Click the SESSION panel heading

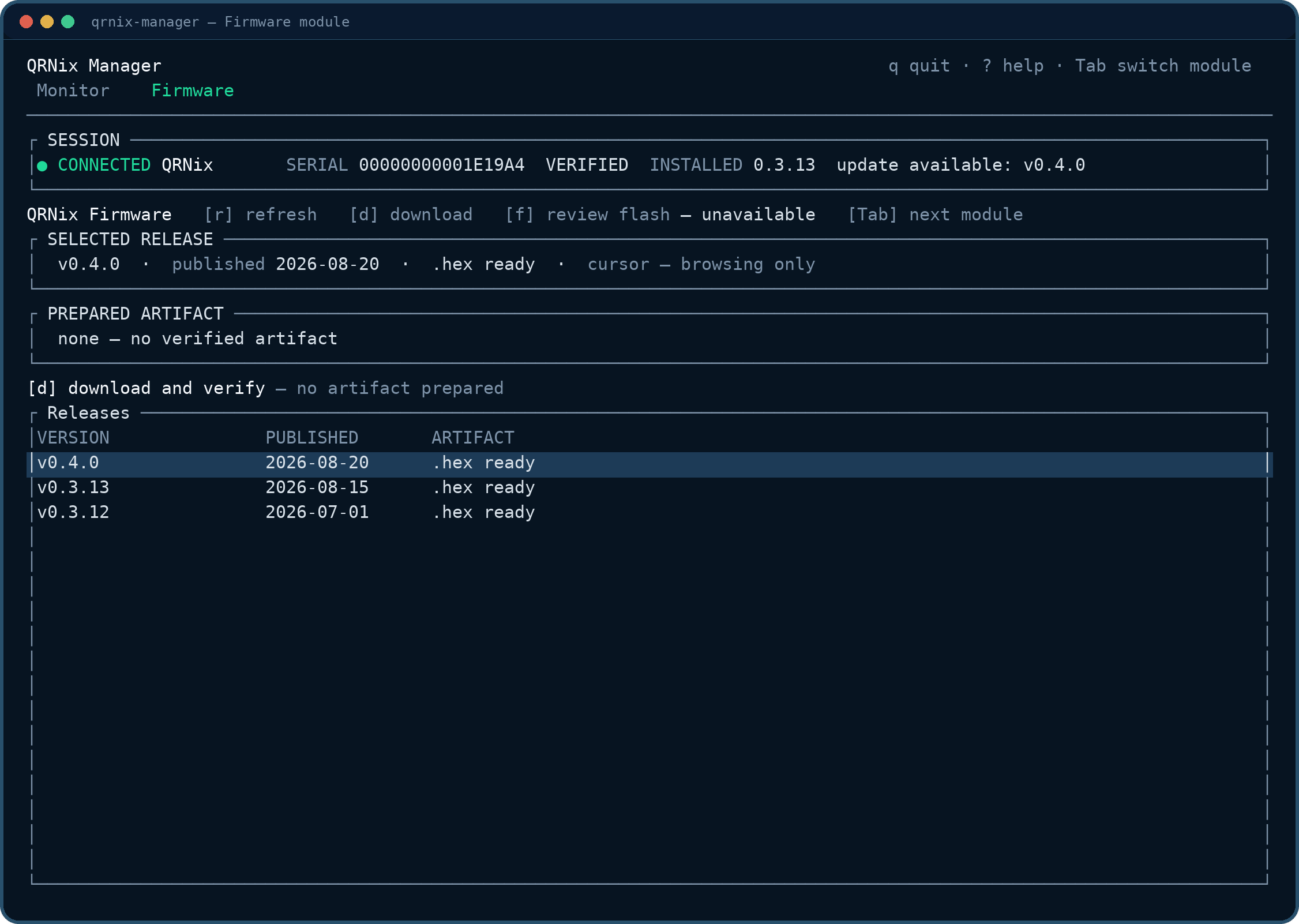pos(84,140)
